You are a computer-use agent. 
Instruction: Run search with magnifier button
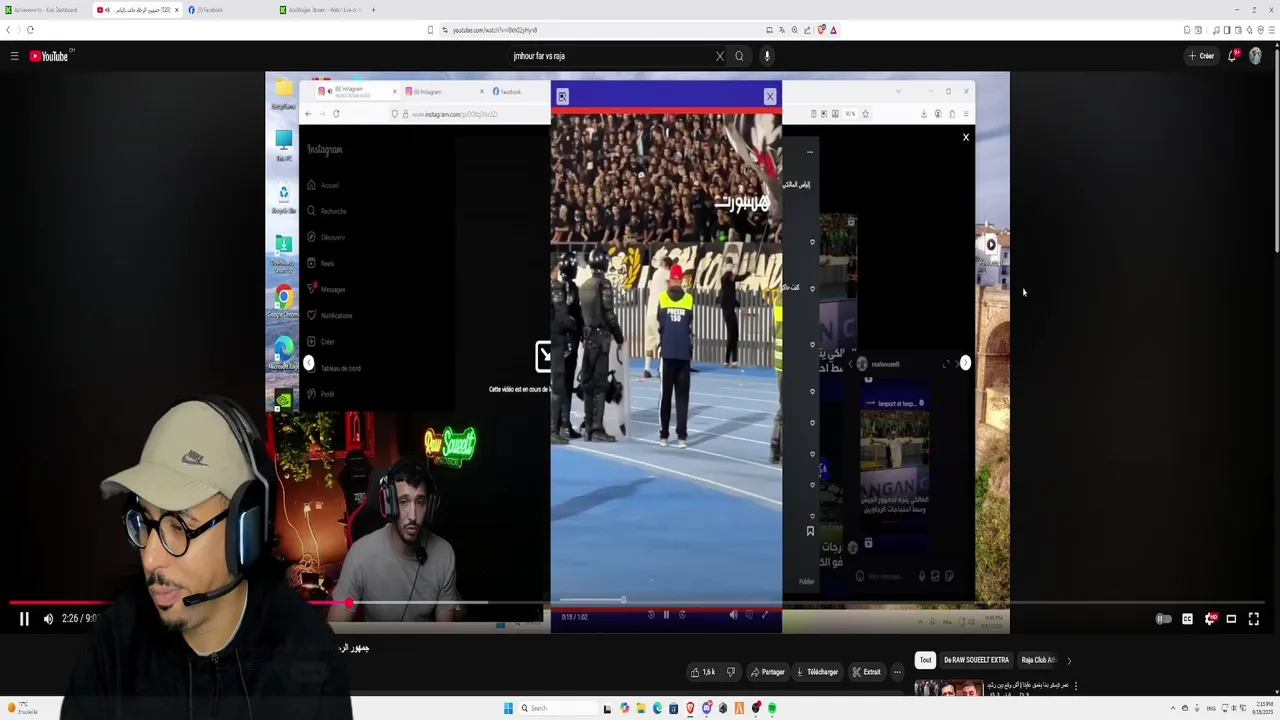click(739, 56)
